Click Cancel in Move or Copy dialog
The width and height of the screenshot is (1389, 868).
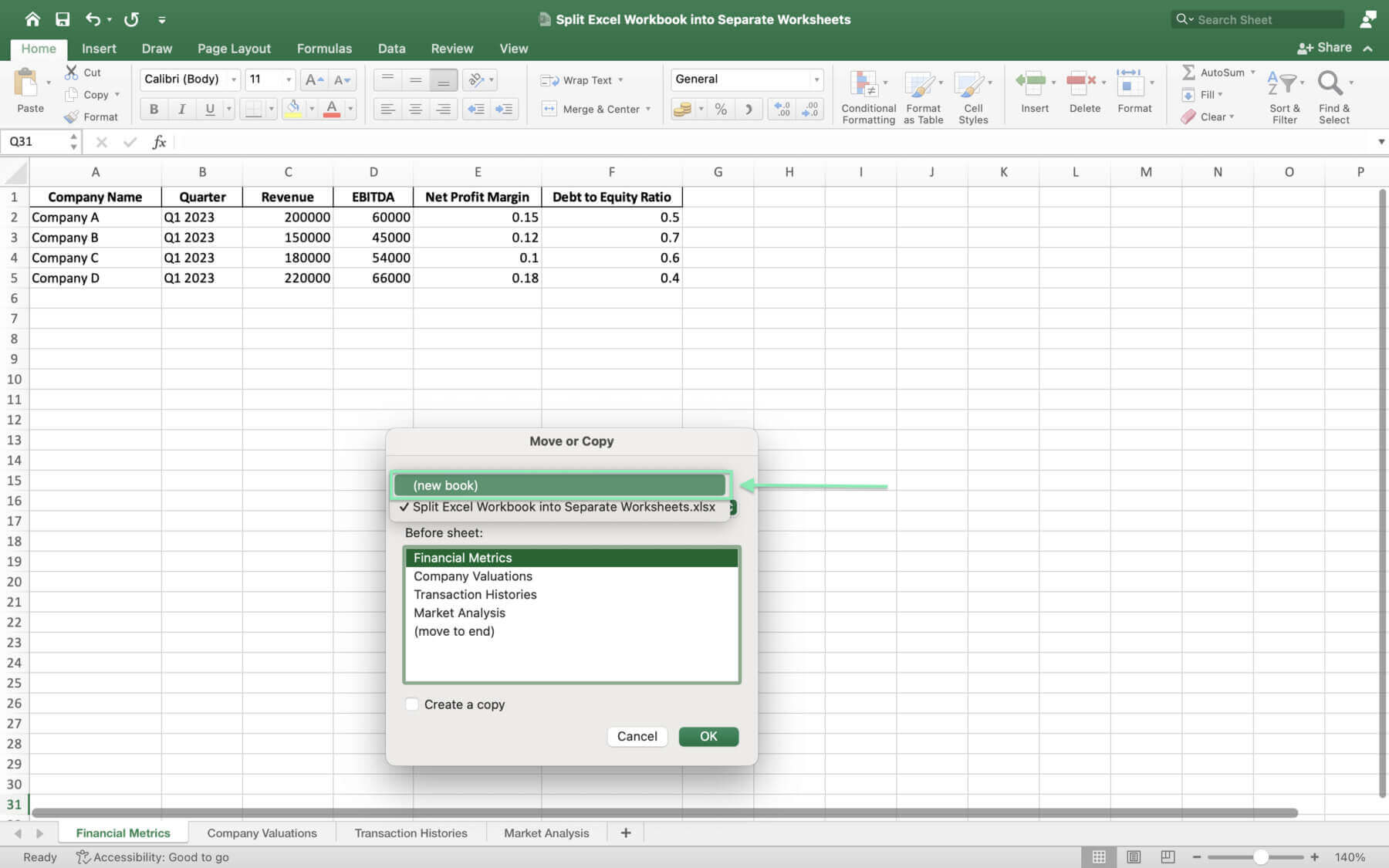(637, 736)
